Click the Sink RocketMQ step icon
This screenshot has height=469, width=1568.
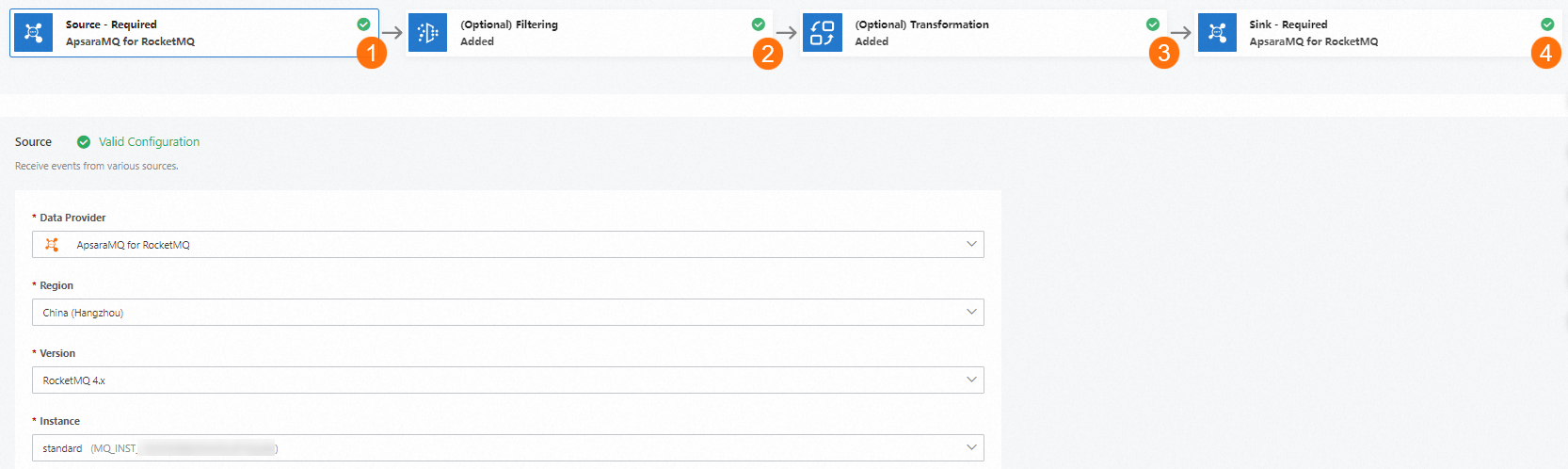coord(1217,33)
